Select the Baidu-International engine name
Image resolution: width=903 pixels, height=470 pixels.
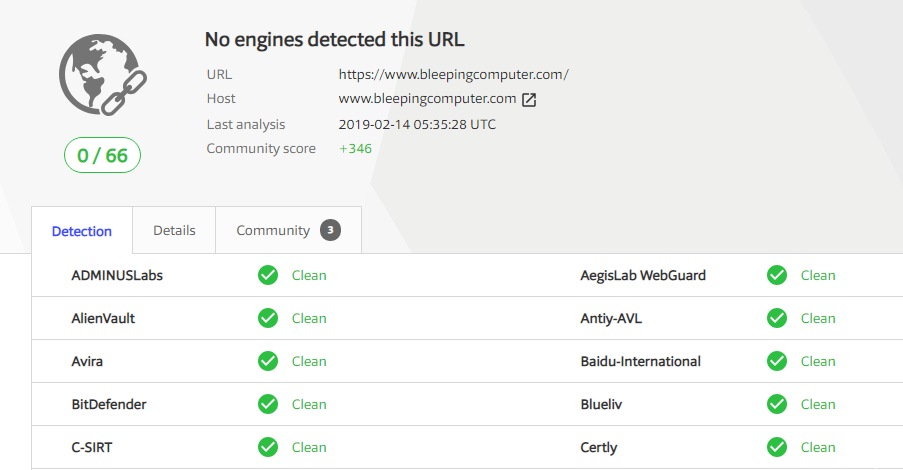[x=640, y=361]
